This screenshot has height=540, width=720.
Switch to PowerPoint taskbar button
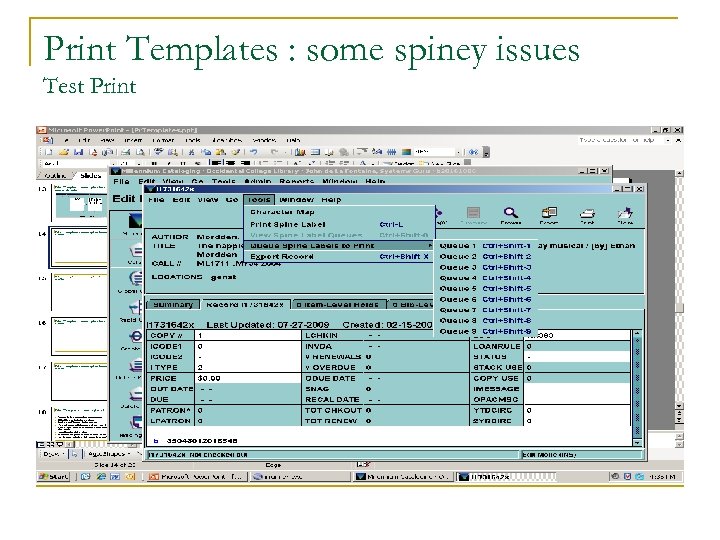click(197, 477)
